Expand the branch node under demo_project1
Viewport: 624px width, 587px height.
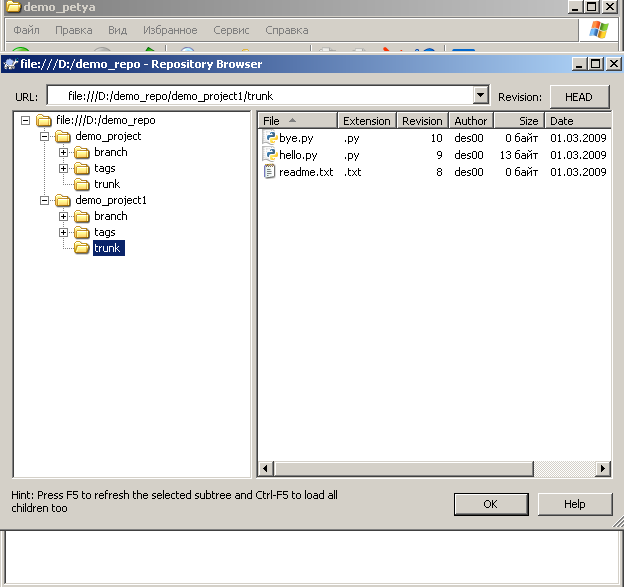pos(64,216)
